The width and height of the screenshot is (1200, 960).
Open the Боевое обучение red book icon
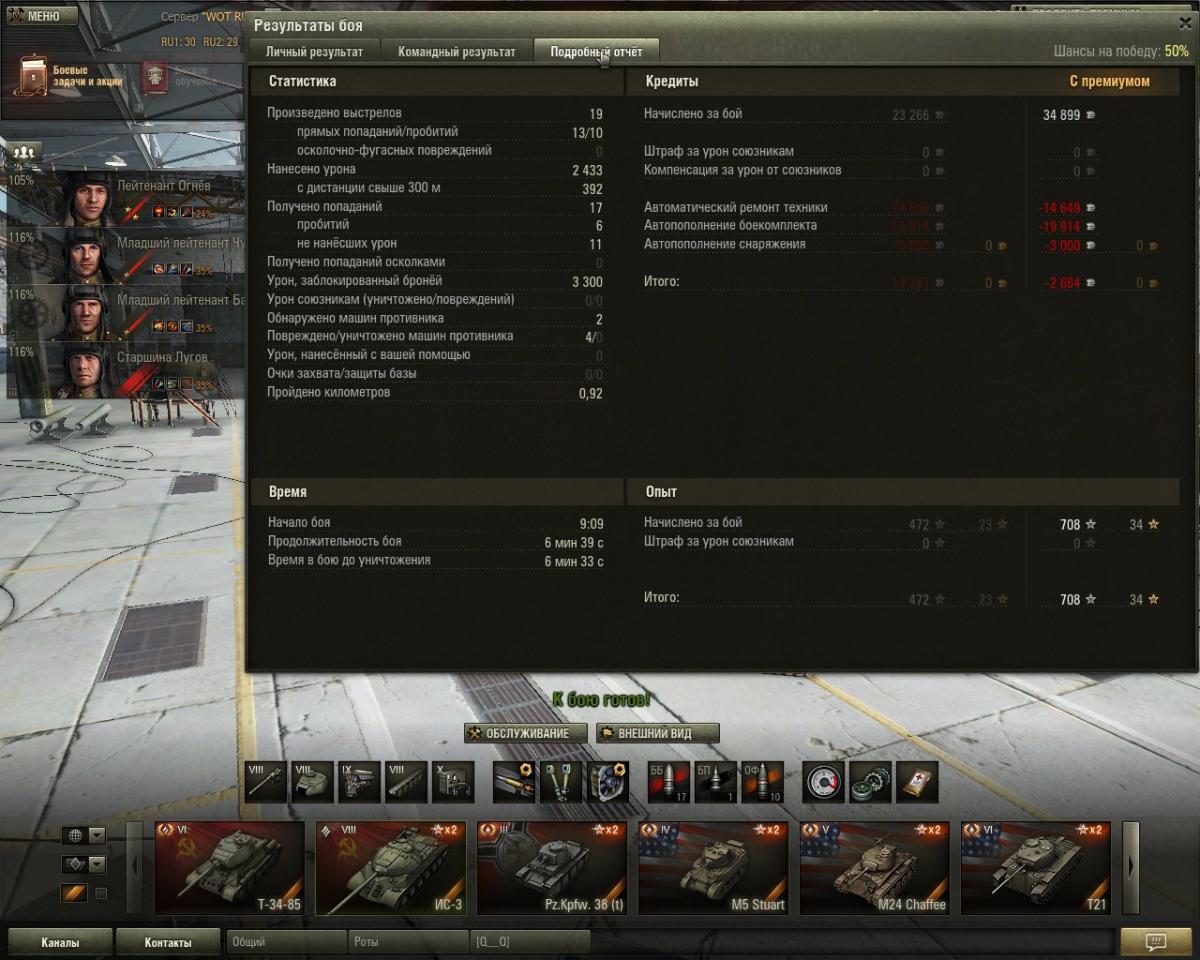point(155,76)
